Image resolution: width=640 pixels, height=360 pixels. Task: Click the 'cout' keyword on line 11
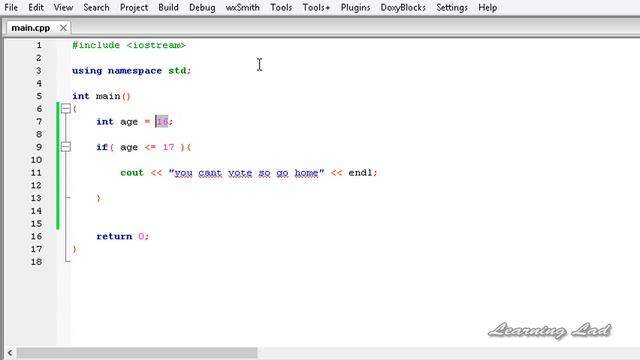tap(132, 173)
